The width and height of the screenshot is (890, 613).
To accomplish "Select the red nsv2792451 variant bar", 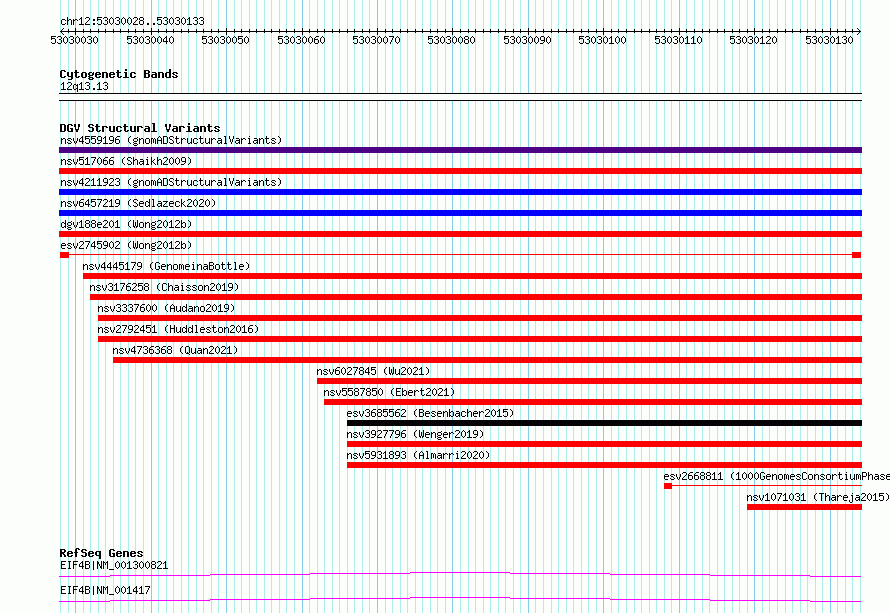I will click(480, 339).
